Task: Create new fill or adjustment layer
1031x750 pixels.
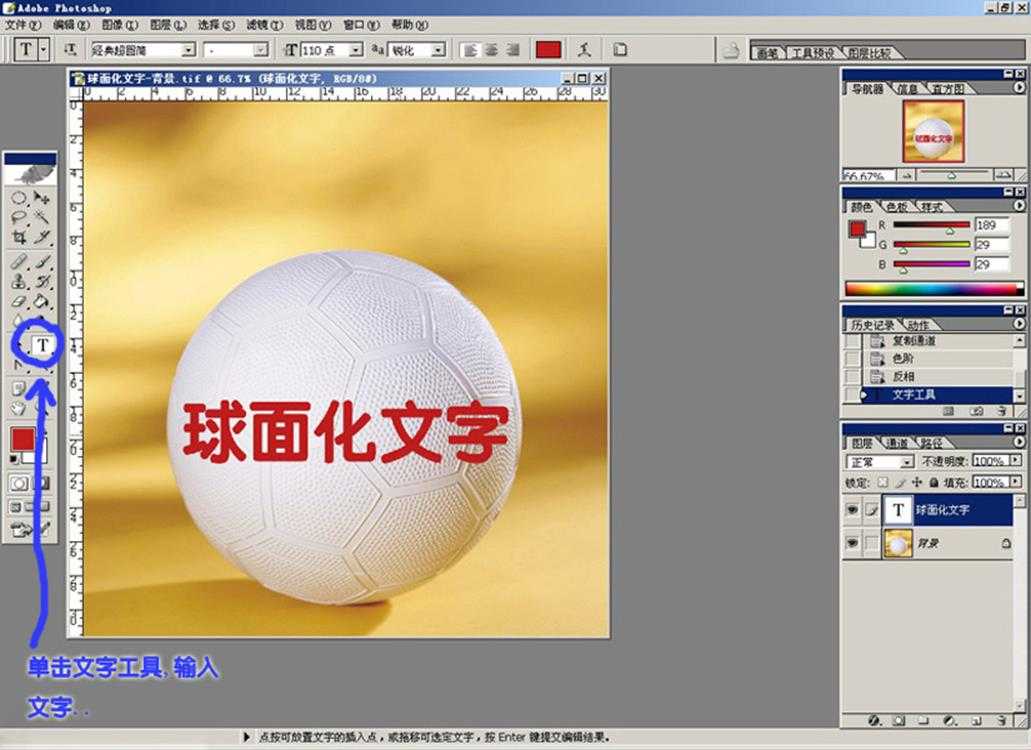Action: pos(949,720)
